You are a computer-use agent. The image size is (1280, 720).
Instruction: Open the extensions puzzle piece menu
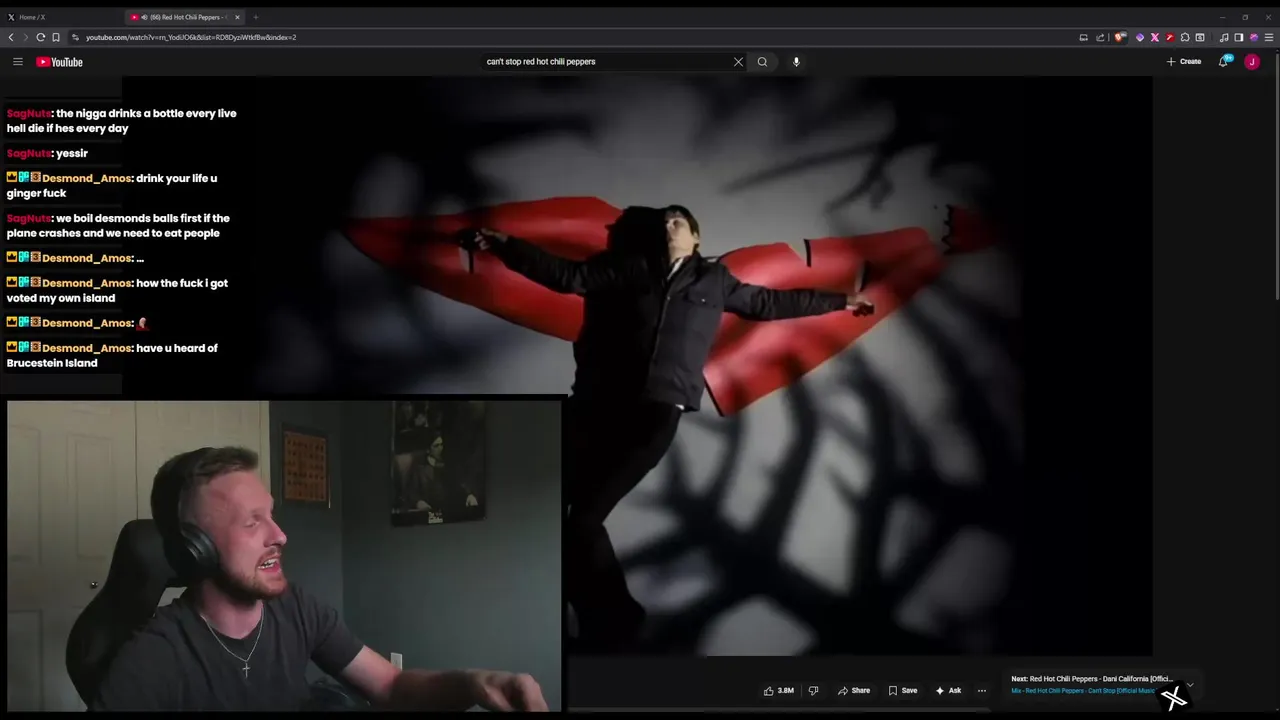point(1185,37)
